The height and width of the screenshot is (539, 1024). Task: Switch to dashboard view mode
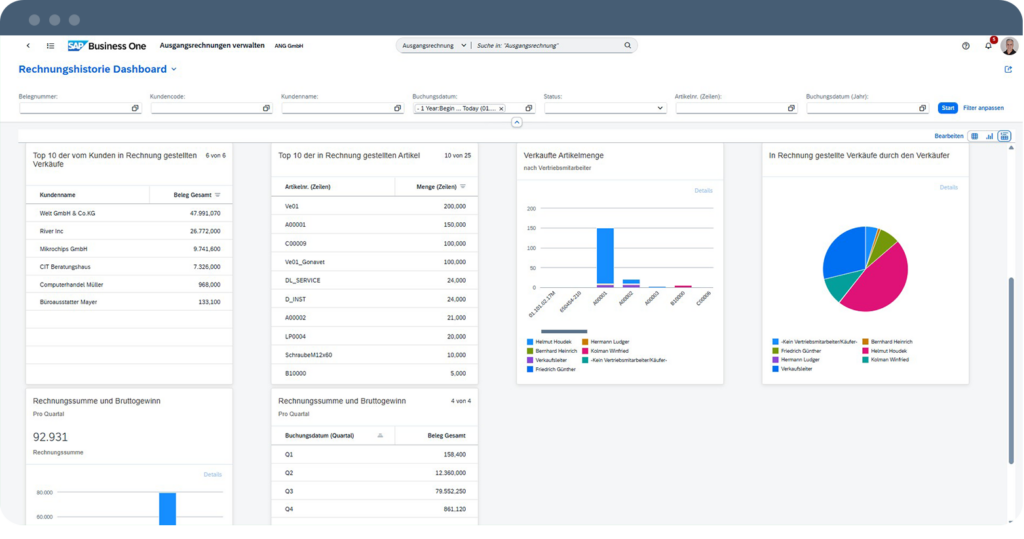click(x=1004, y=136)
